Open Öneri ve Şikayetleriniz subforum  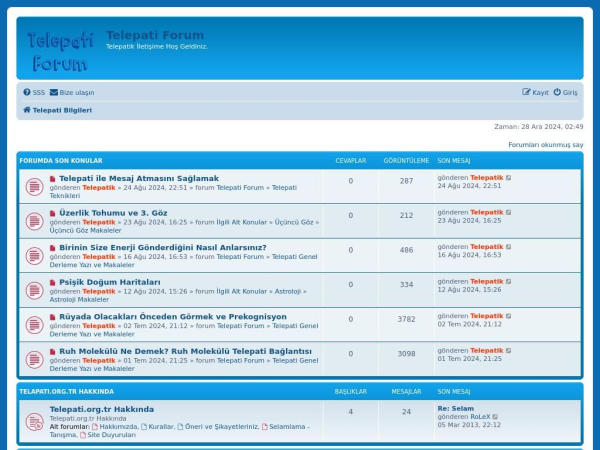(x=222, y=426)
